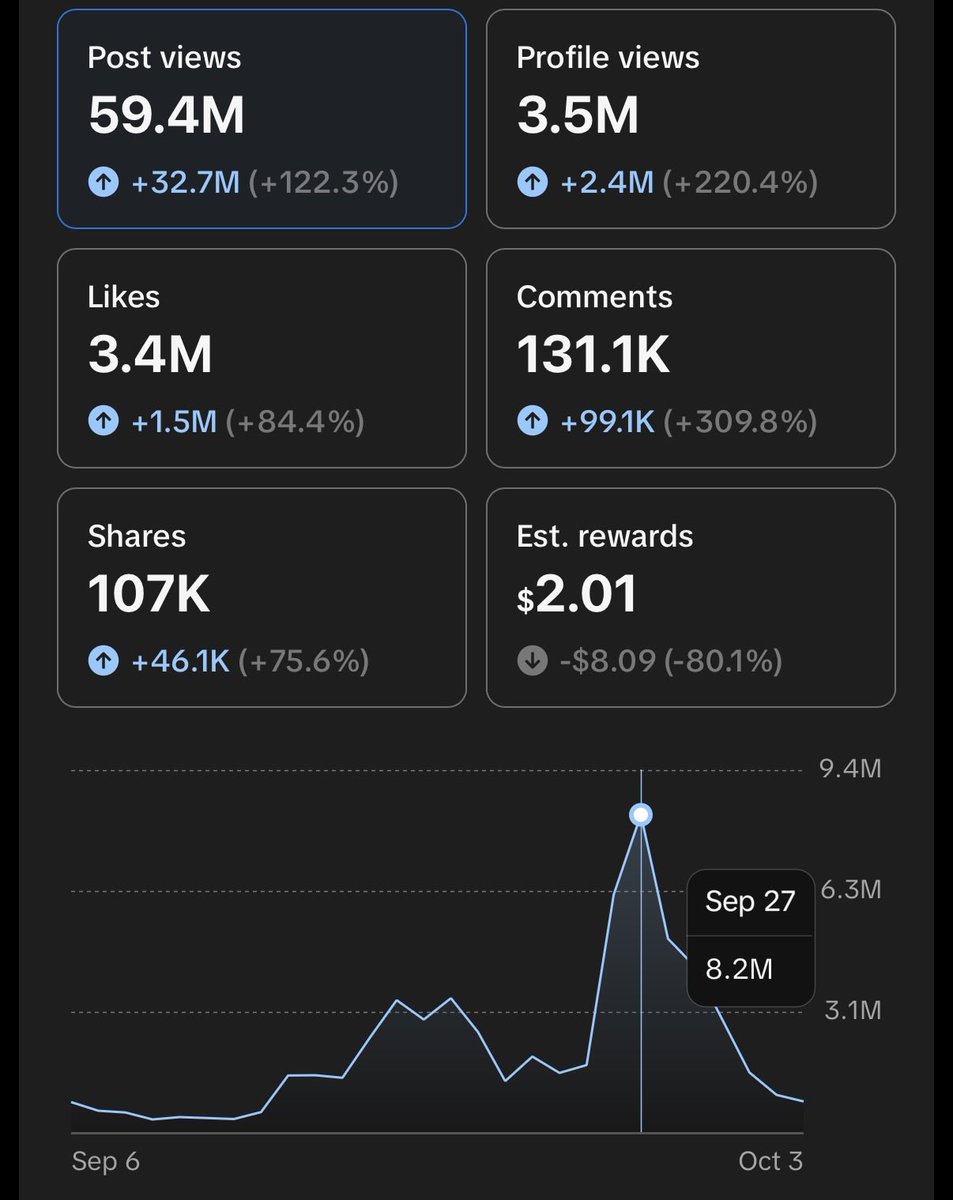
Task: Click the 6.3M axis label
Action: (850, 889)
